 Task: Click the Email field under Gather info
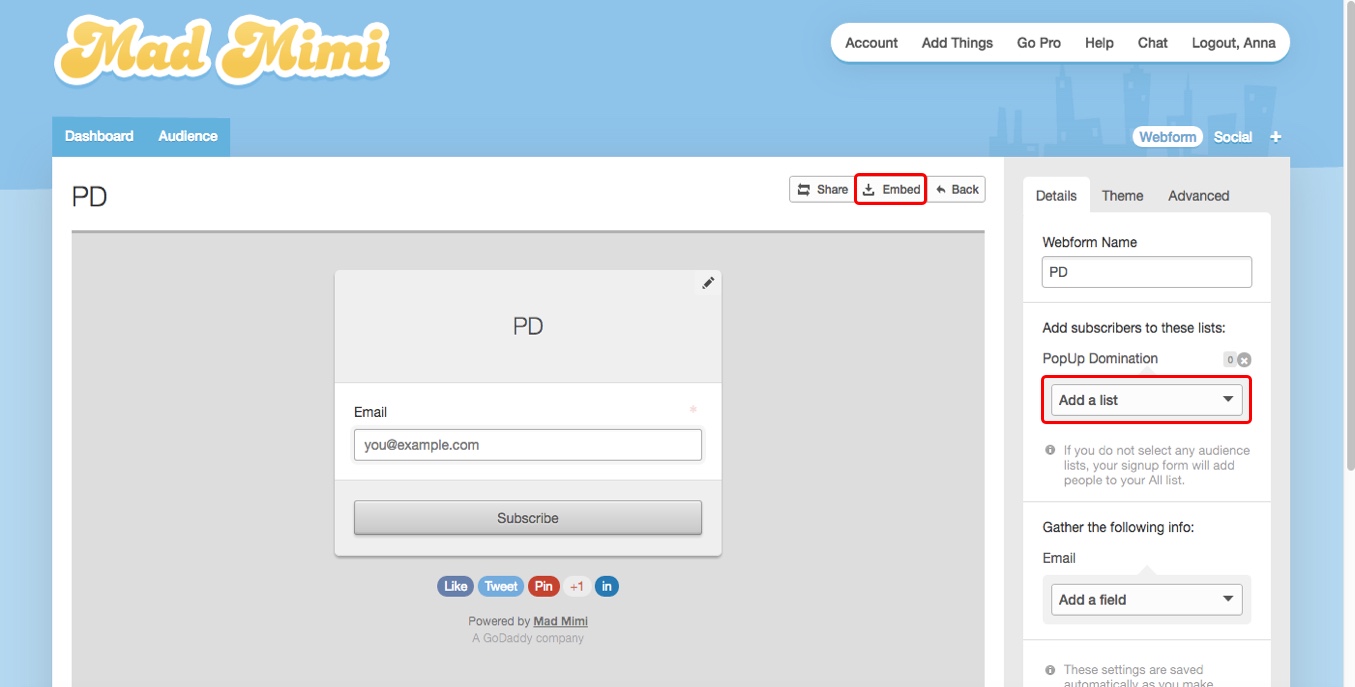[x=1059, y=558]
